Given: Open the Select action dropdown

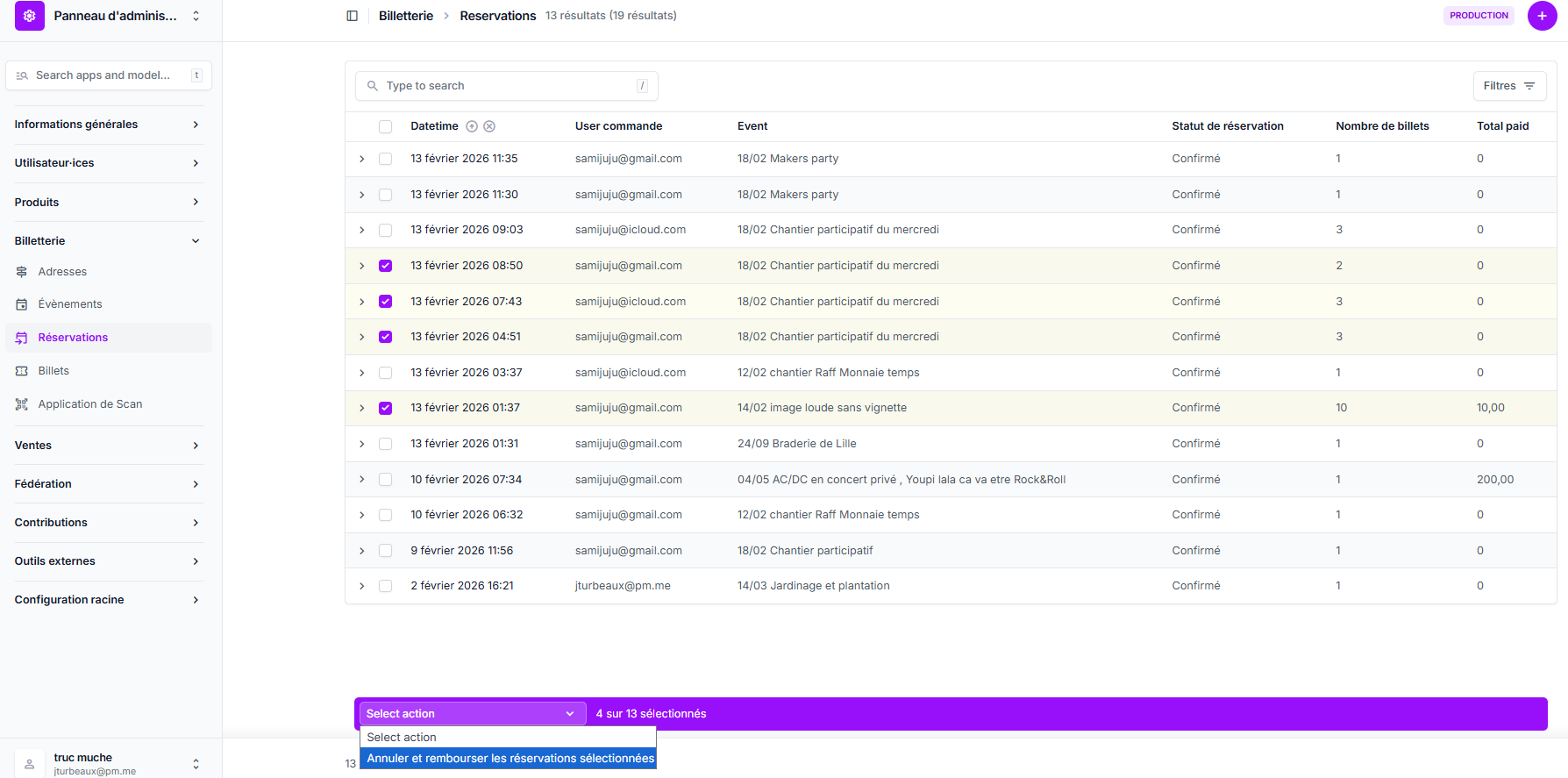Looking at the screenshot, I should pyautogui.click(x=472, y=714).
